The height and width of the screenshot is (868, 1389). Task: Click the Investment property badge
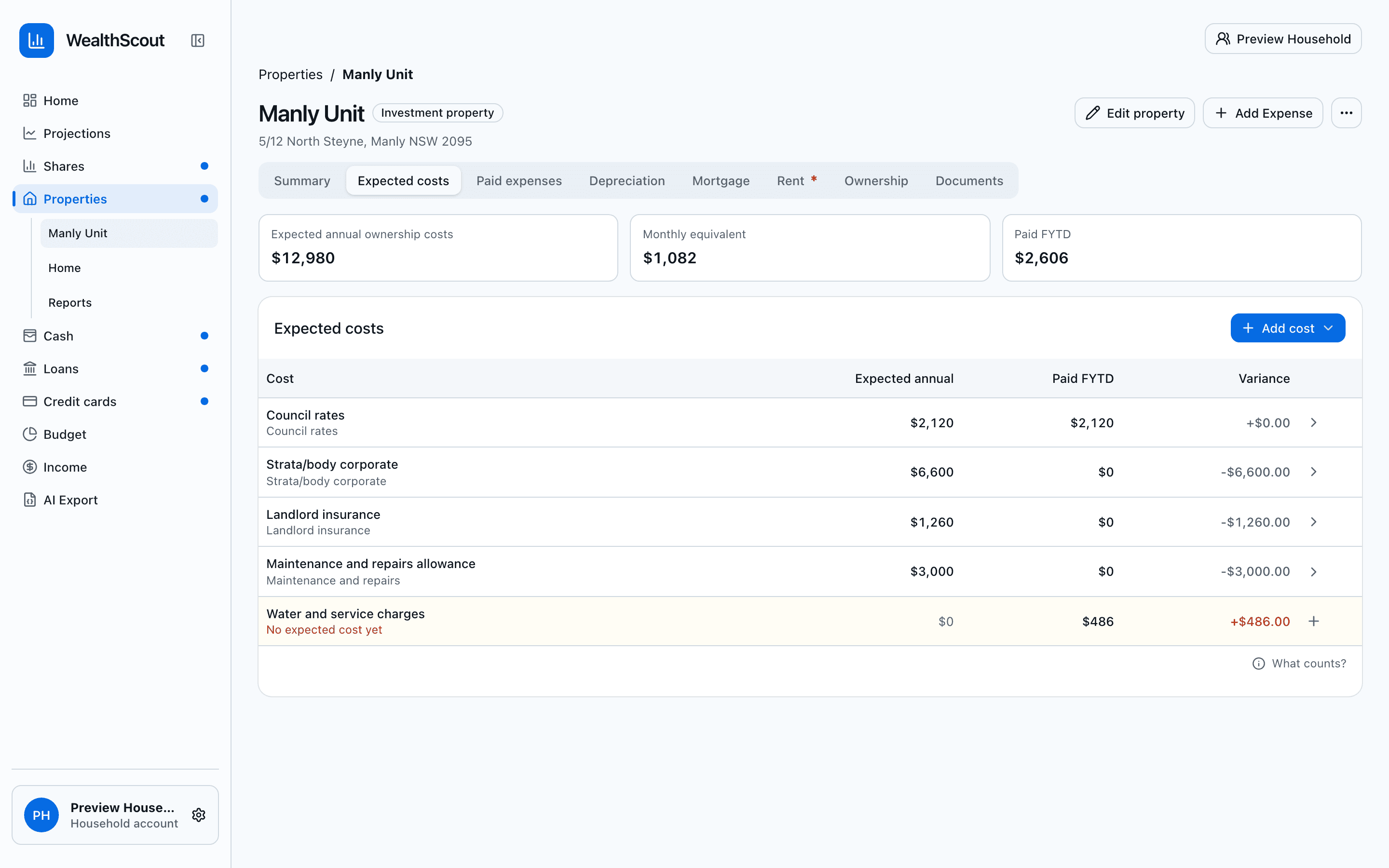tap(437, 113)
